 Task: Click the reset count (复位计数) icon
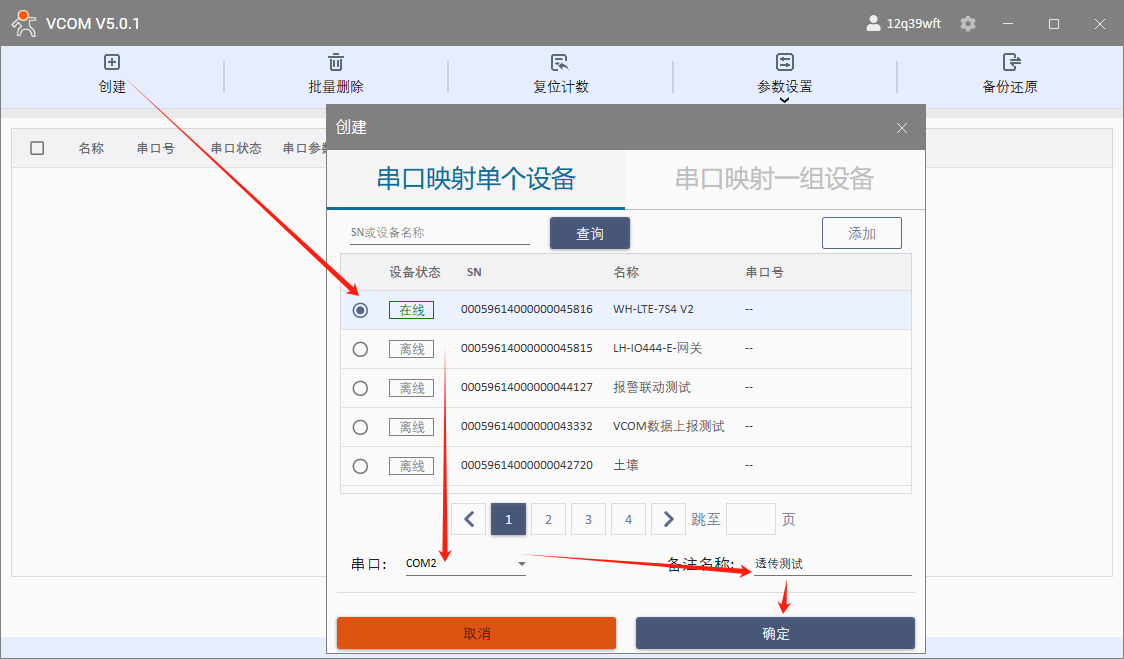[560, 62]
